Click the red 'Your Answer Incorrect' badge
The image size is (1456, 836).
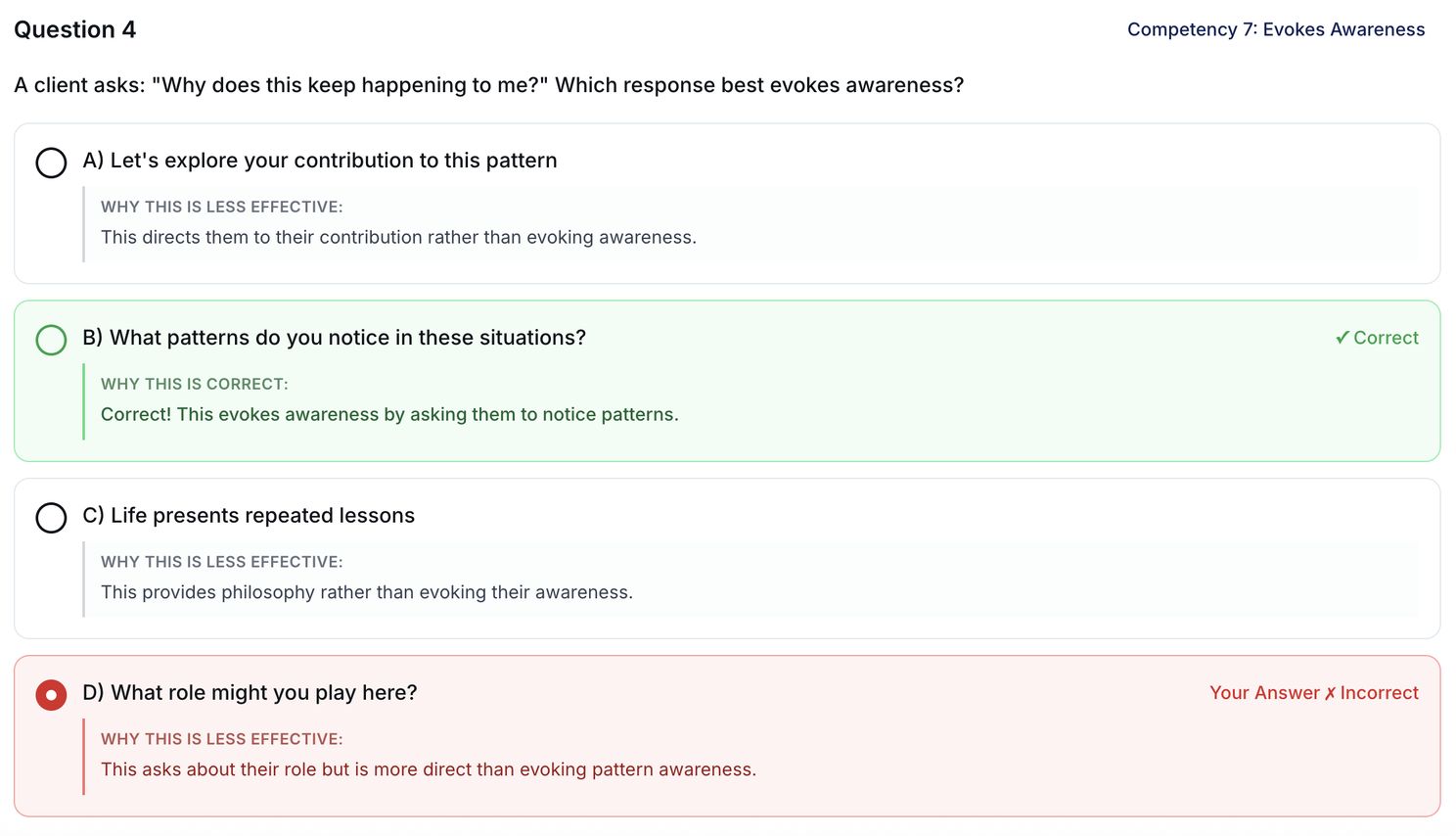click(1313, 693)
